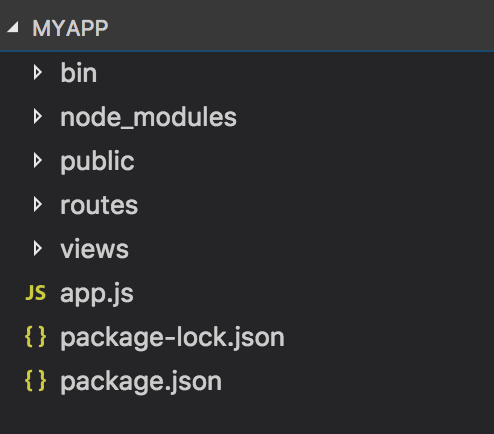Select the MYAPP project header label
This screenshot has width=494, height=434.
click(x=70, y=28)
